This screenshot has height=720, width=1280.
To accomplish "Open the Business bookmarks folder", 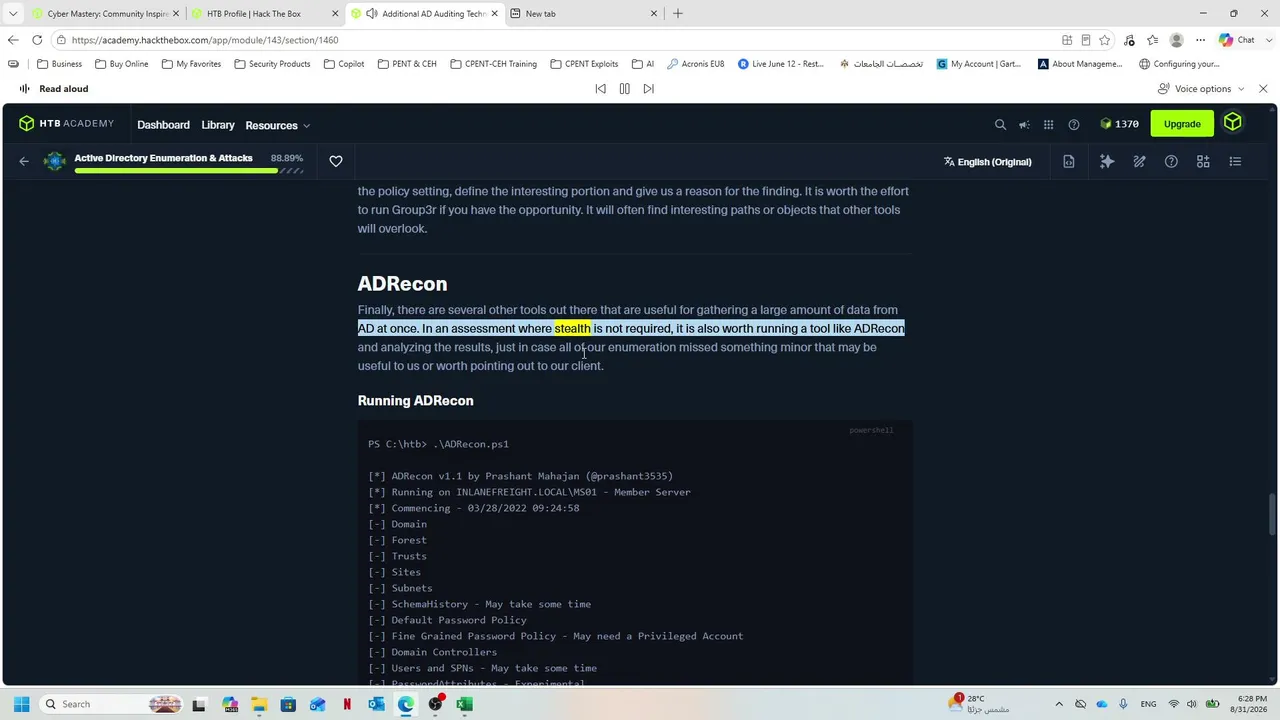I will 59,64.
